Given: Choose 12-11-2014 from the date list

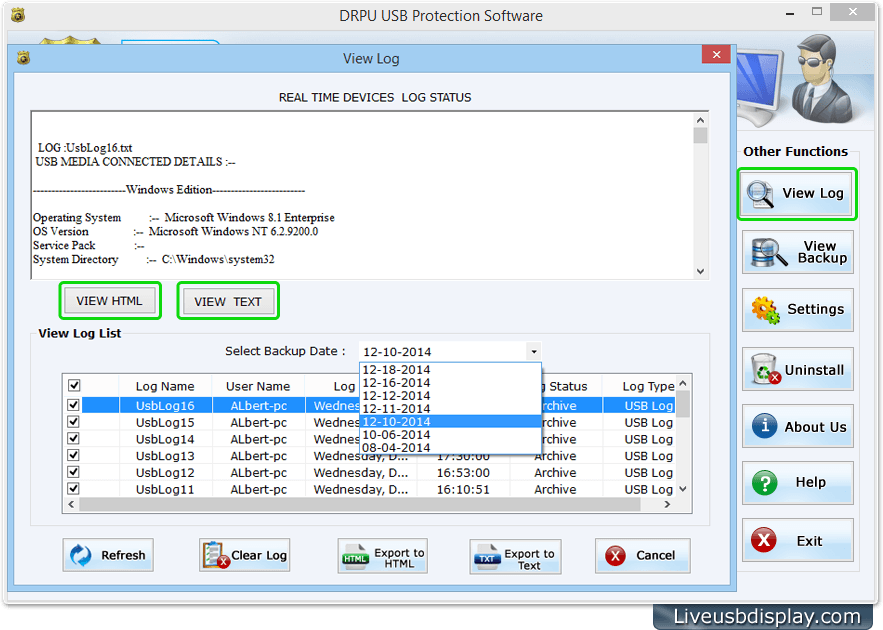Looking at the screenshot, I should point(450,409).
